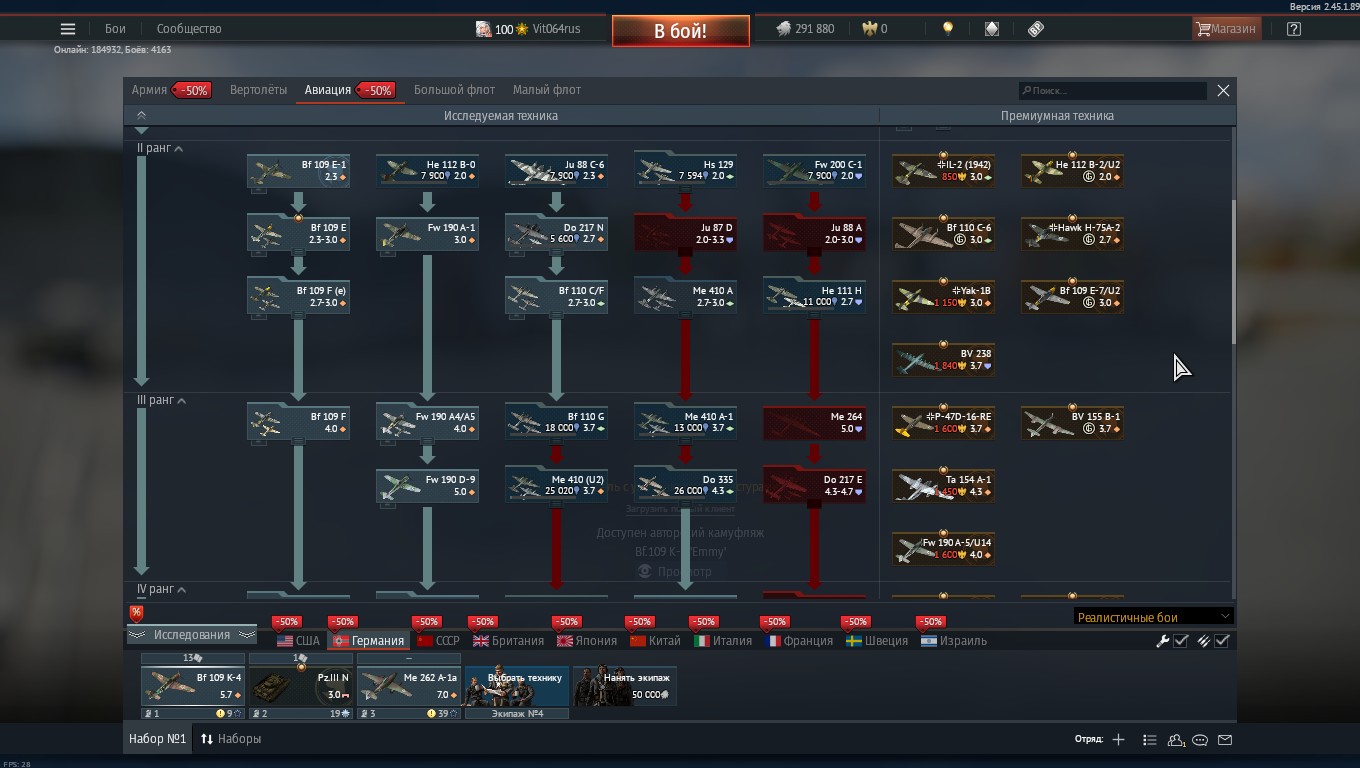Image resolution: width=1360 pixels, height=768 pixels.
Task: Click the В бой! battle button
Action: [x=681, y=31]
